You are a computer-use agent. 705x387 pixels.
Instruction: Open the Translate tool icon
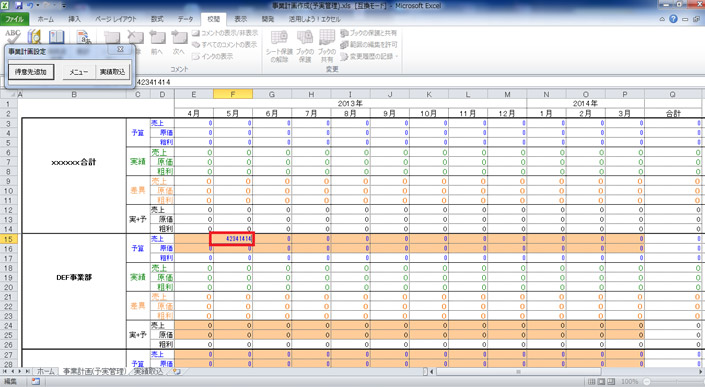84,37
